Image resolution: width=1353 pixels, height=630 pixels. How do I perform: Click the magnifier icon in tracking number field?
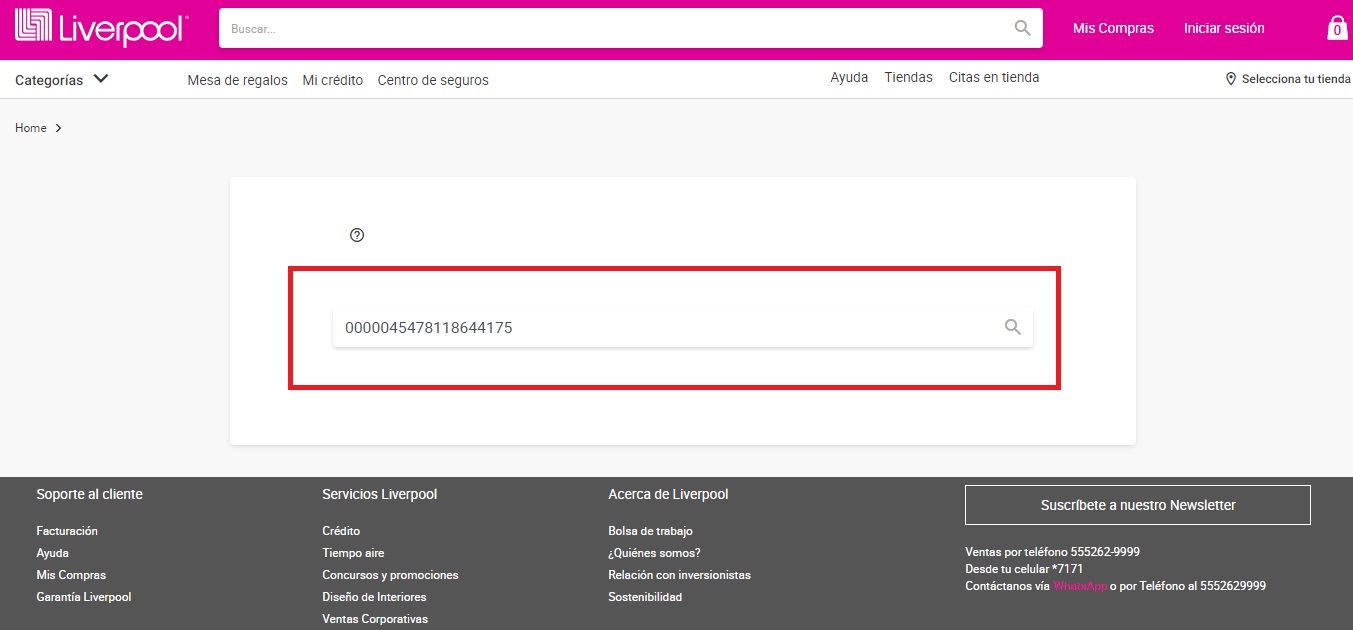[1013, 327]
